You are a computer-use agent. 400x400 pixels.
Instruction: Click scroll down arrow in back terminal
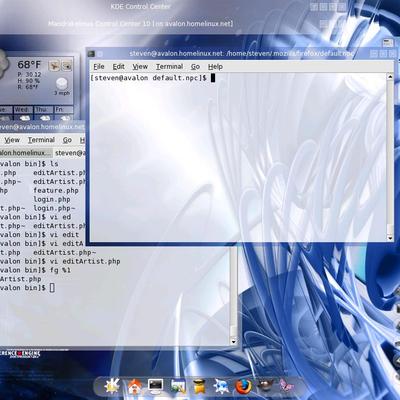pos(233,342)
